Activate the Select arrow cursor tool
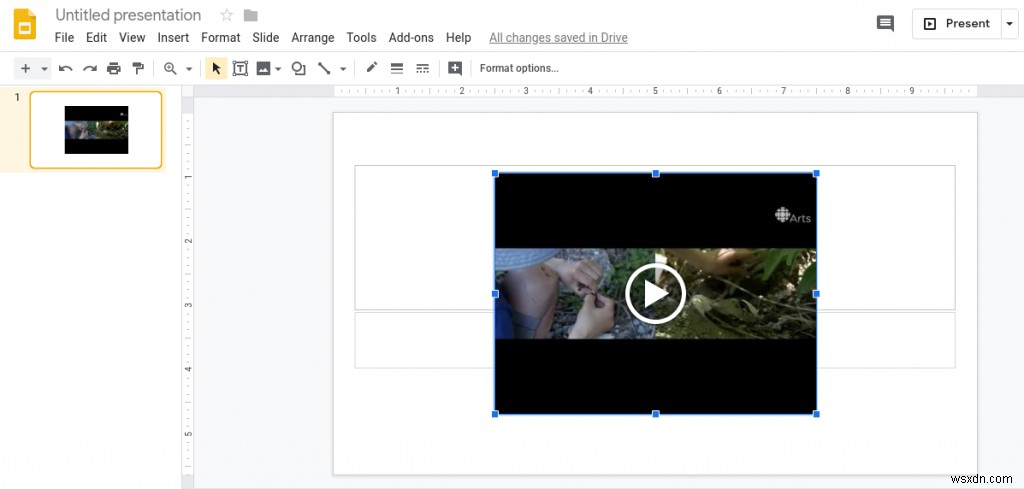This screenshot has width=1024, height=489. 216,68
